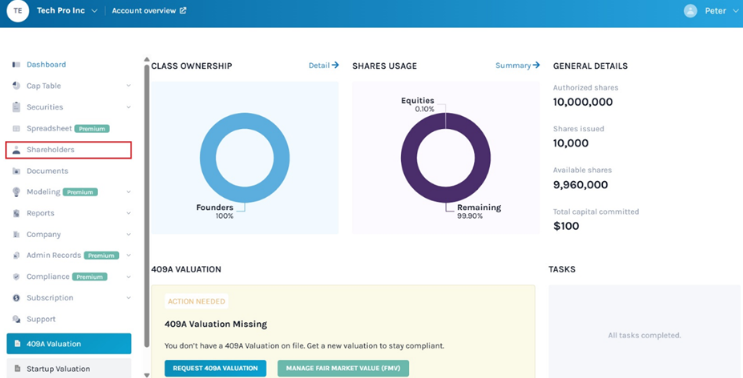Click the Premium badge beside Admin Records

click(x=101, y=255)
